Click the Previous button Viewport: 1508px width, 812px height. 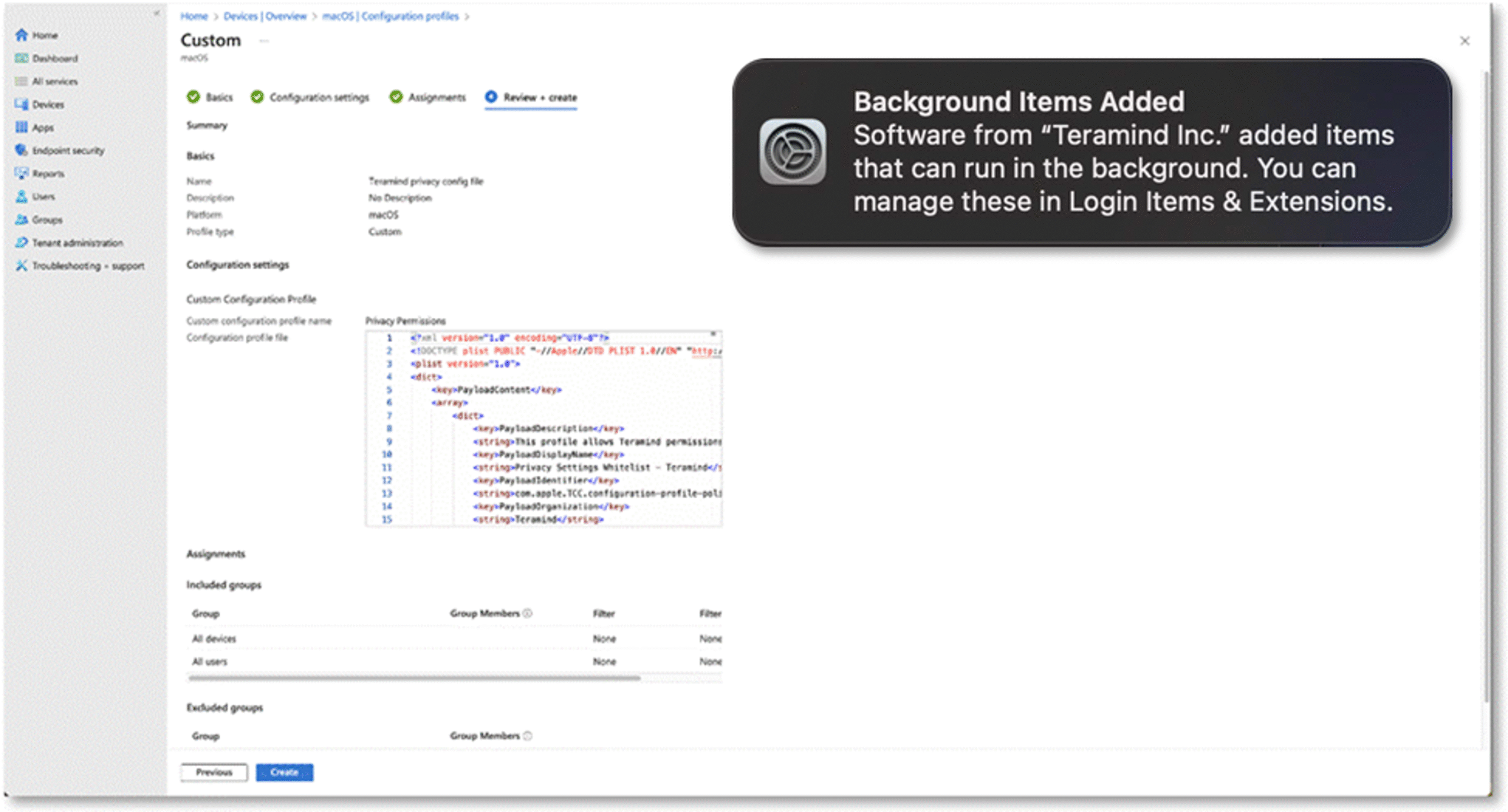coord(214,772)
